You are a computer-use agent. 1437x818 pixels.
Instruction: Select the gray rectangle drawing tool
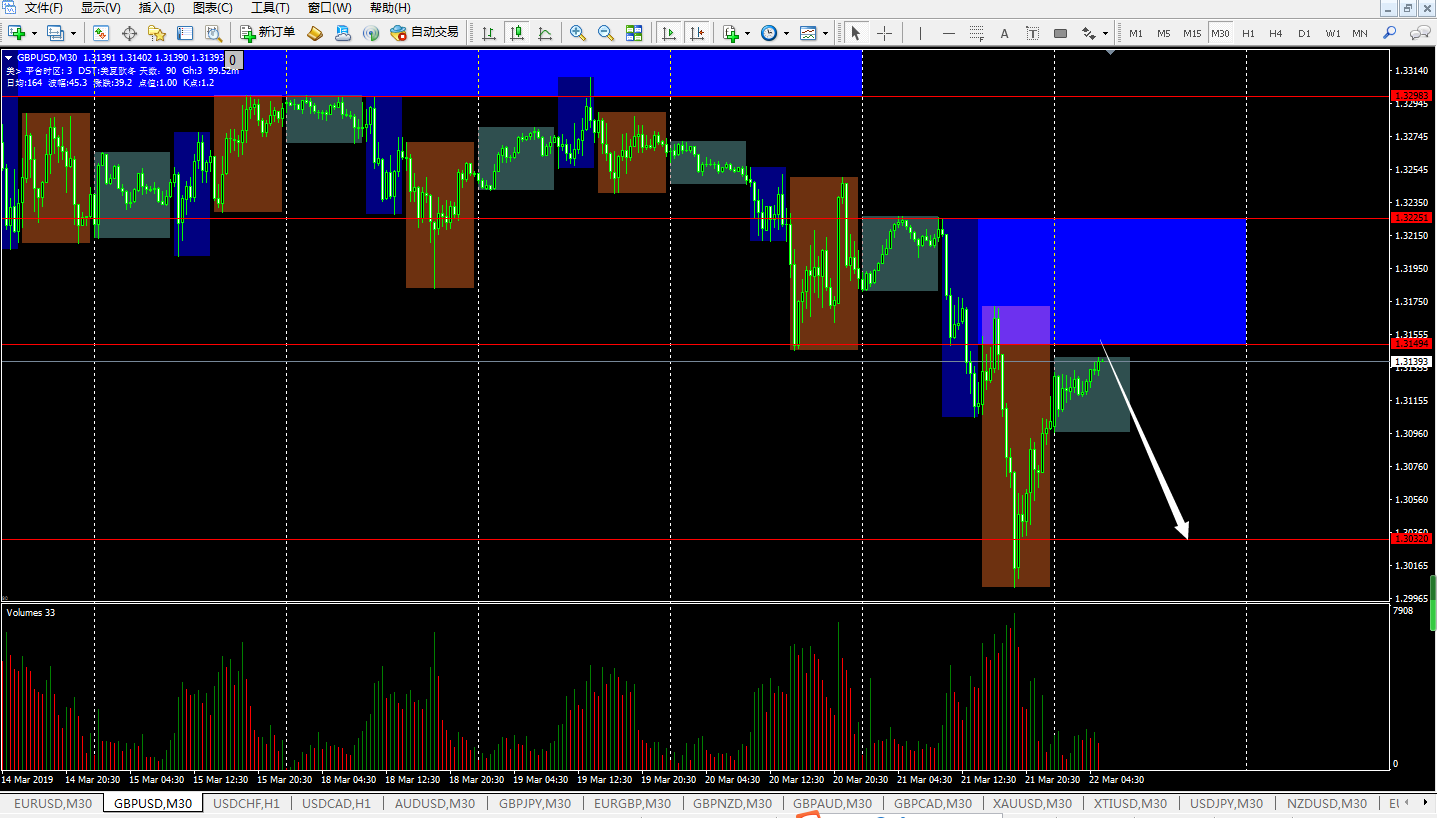[x=1061, y=33]
